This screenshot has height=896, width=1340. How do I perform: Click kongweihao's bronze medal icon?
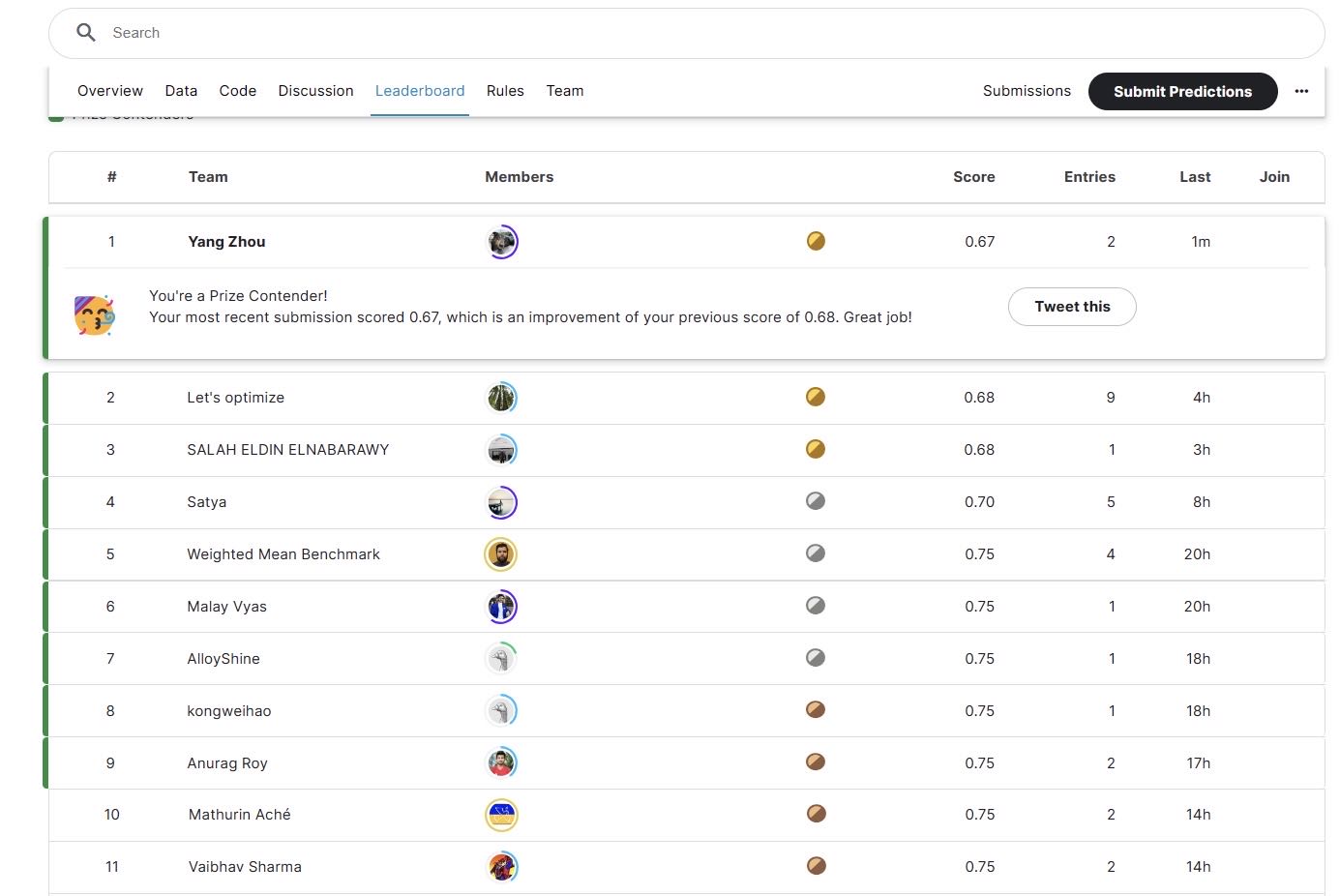point(816,710)
